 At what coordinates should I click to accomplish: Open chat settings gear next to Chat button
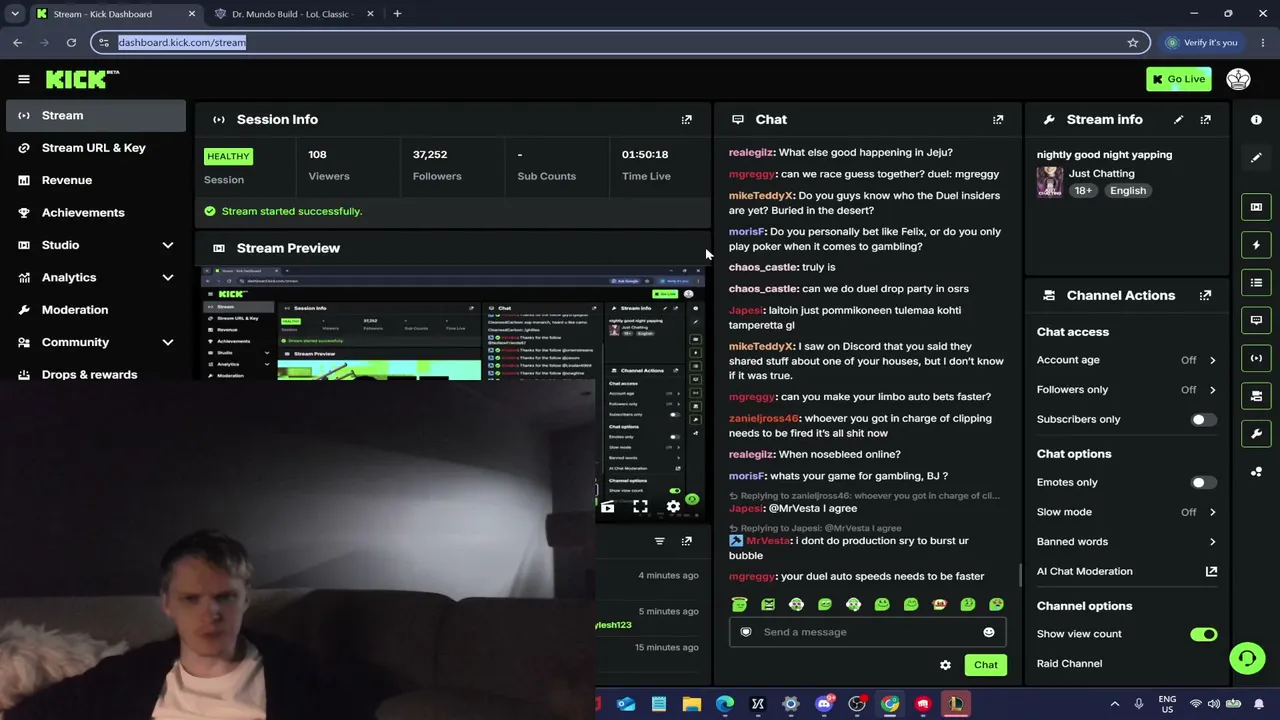click(945, 665)
